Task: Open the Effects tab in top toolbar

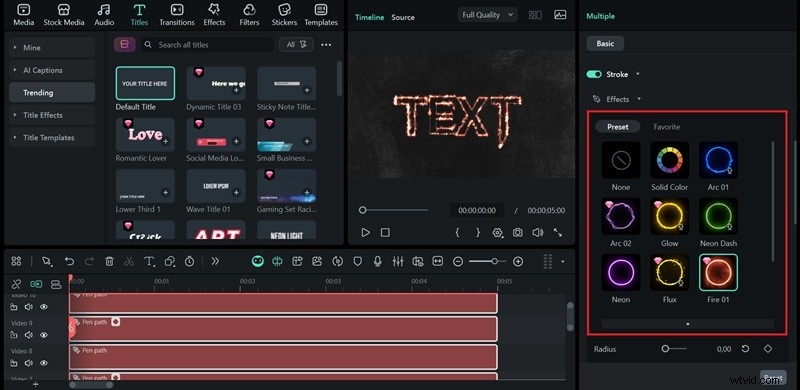Action: pyautogui.click(x=214, y=15)
